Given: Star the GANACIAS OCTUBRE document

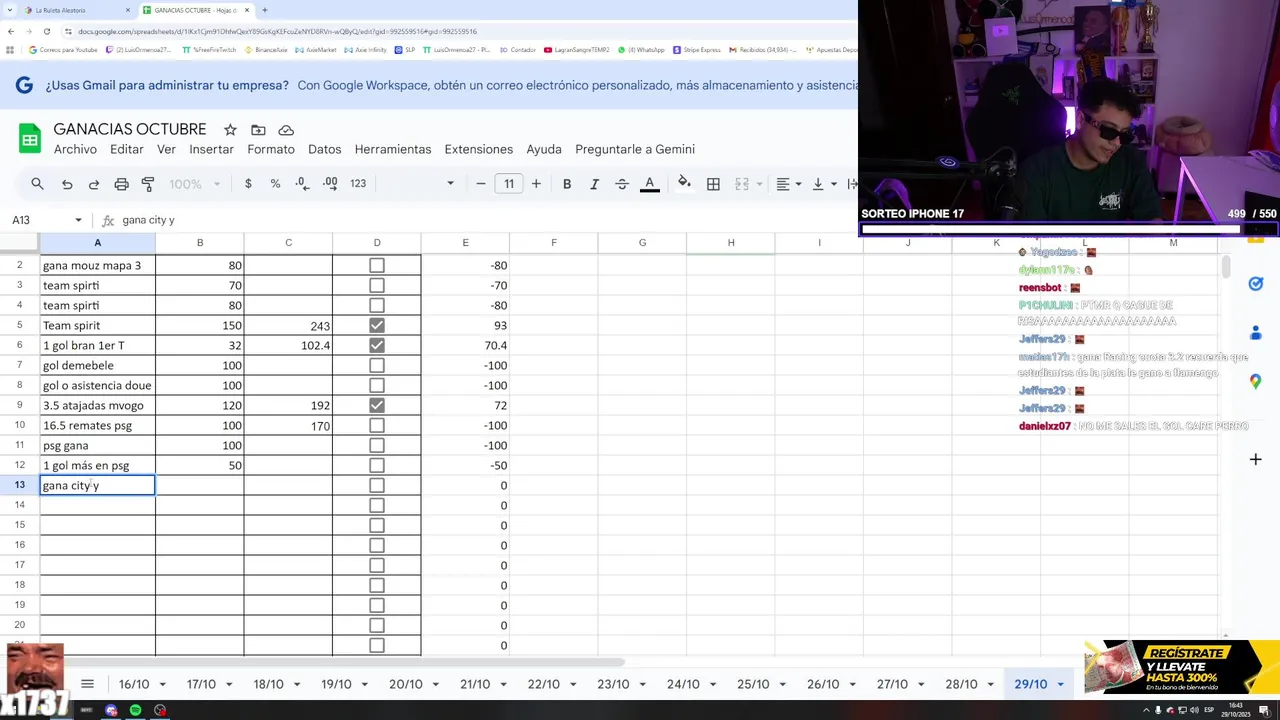Looking at the screenshot, I should pos(230,130).
